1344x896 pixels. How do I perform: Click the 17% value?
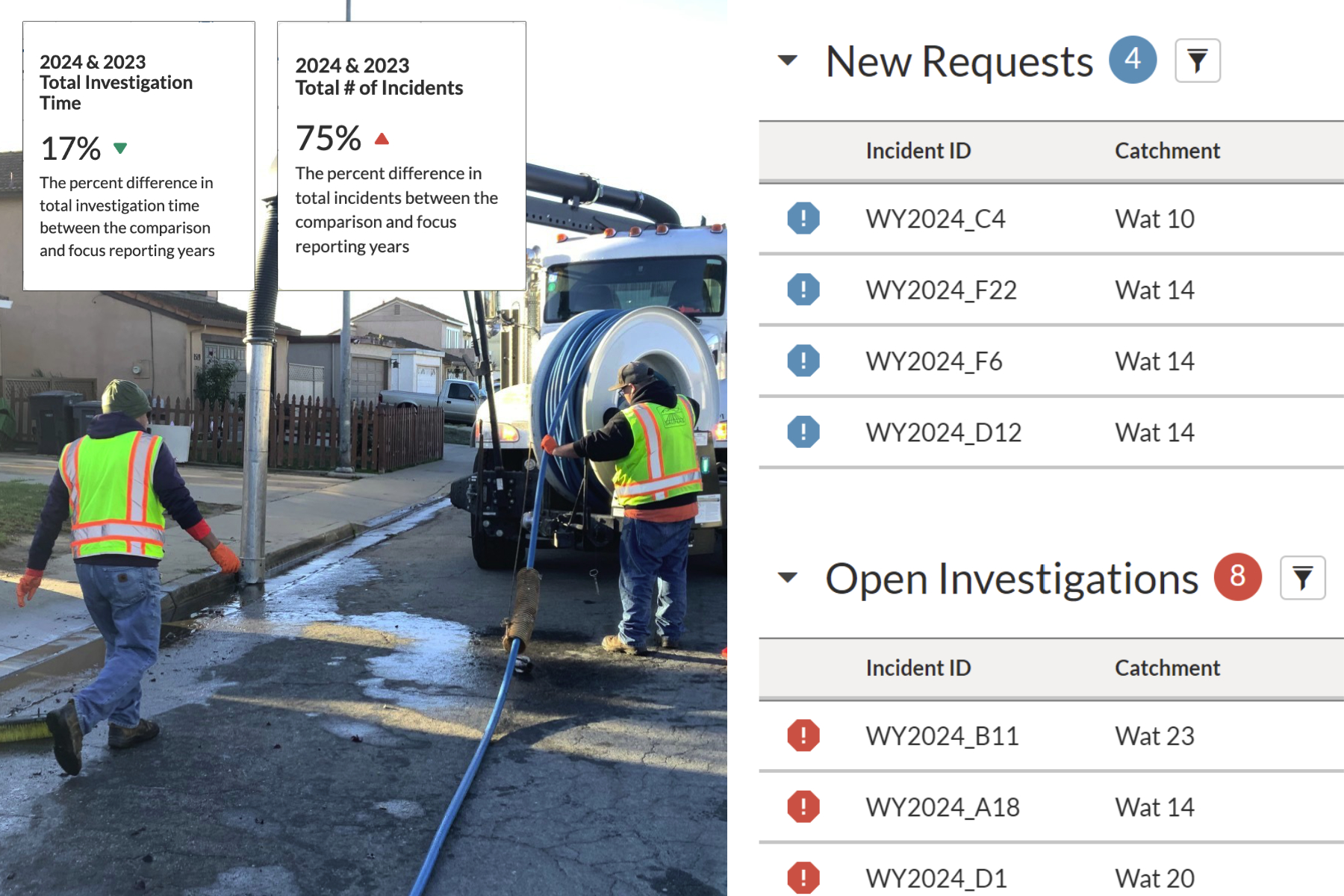point(70,149)
